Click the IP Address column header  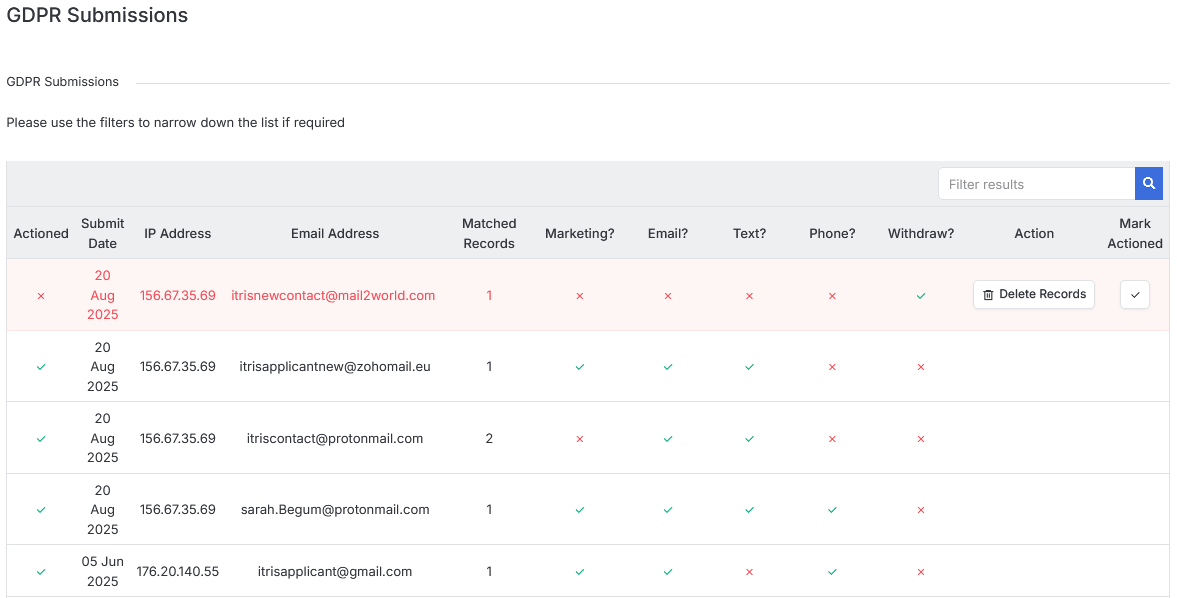click(178, 233)
